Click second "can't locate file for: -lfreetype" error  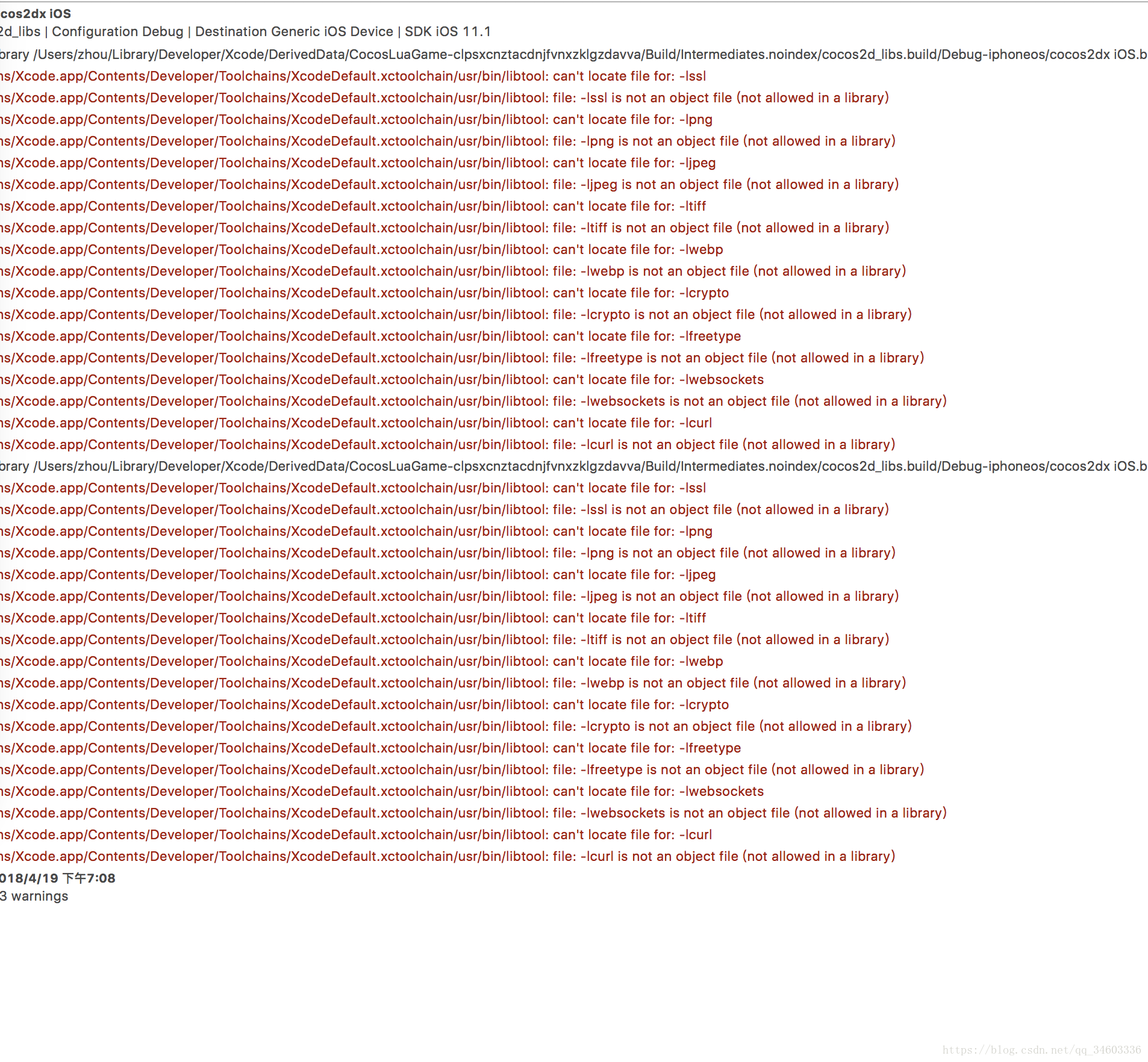(371, 748)
